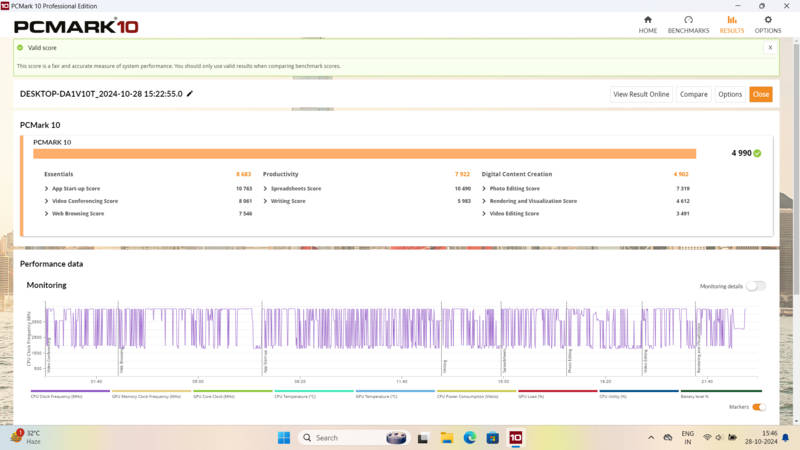Click the orange PCMark 10 score bar
This screenshot has width=800, height=450.
(x=364, y=154)
